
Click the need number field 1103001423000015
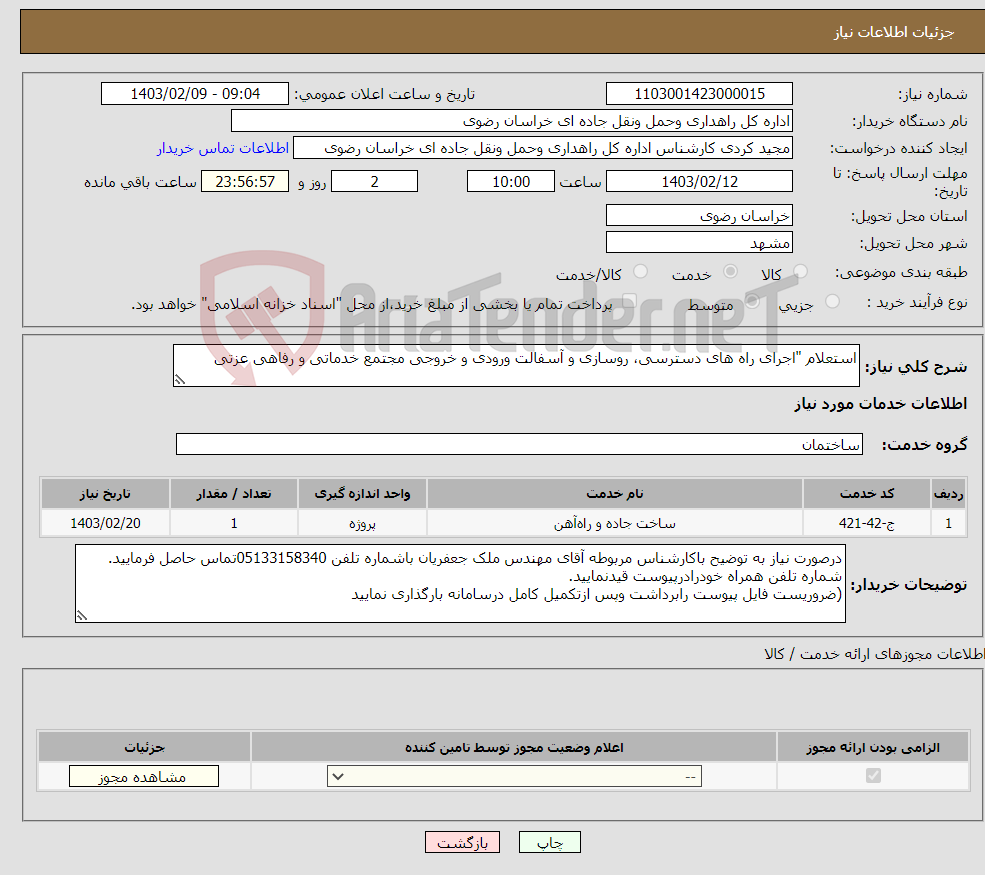(x=699, y=94)
